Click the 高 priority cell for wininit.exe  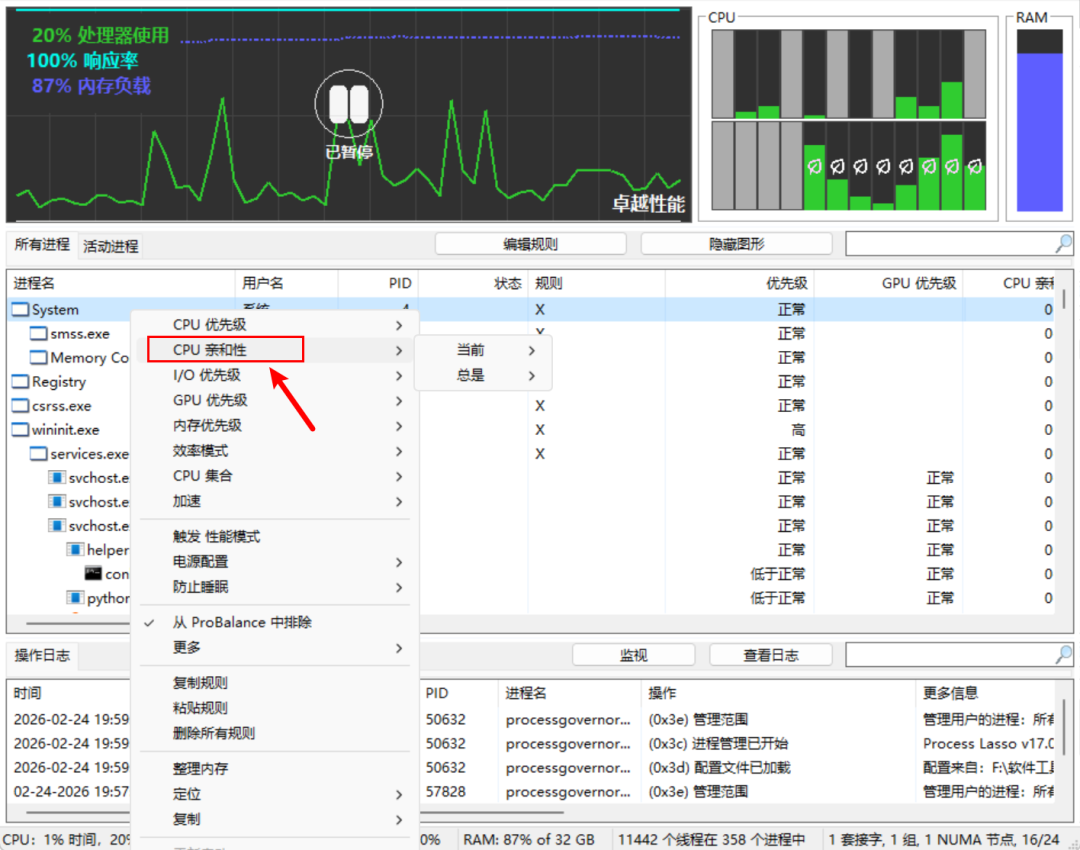tap(798, 430)
